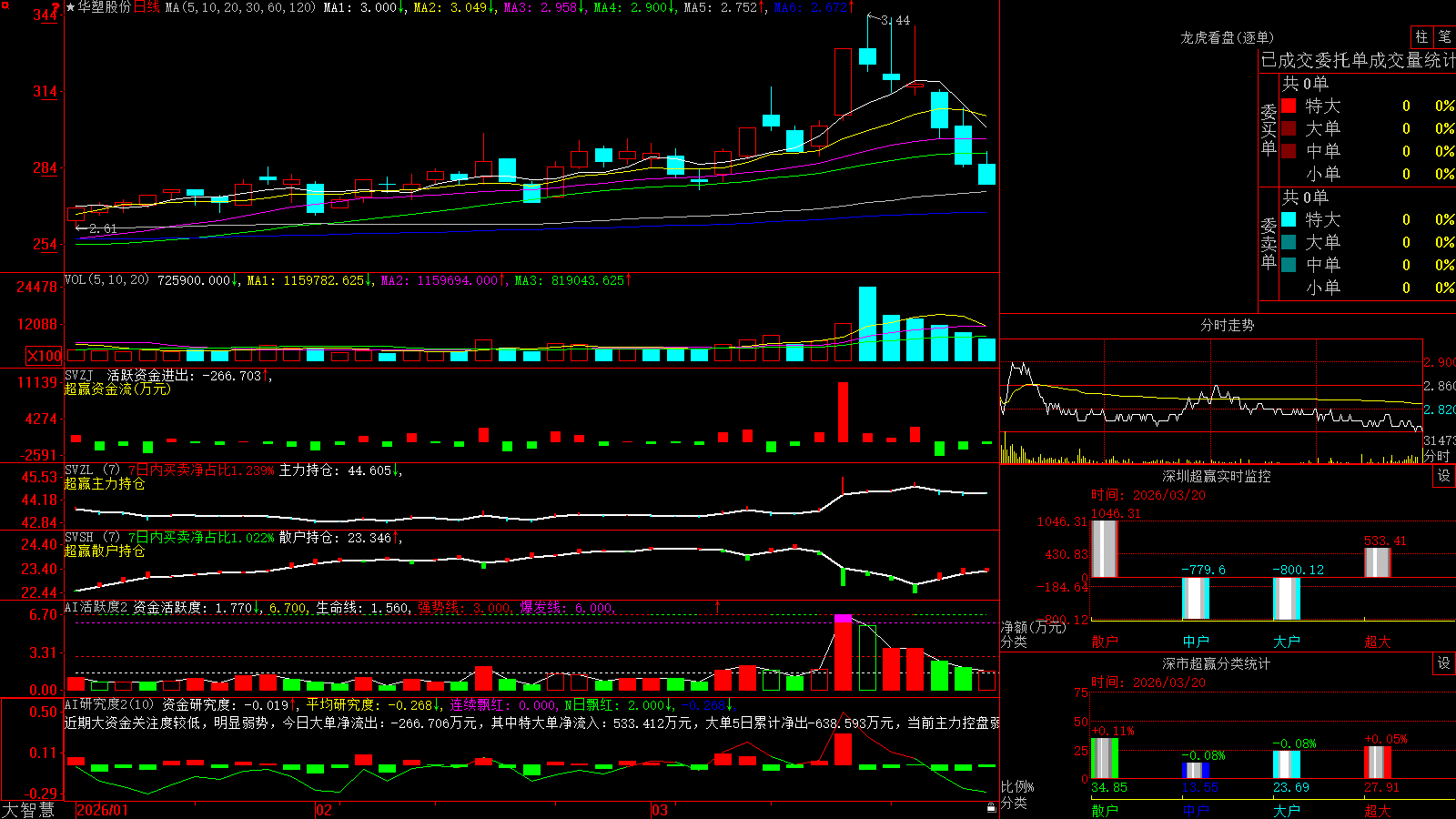
Task: Click the 超大 bar labeled 533.41
Action: (1378, 562)
